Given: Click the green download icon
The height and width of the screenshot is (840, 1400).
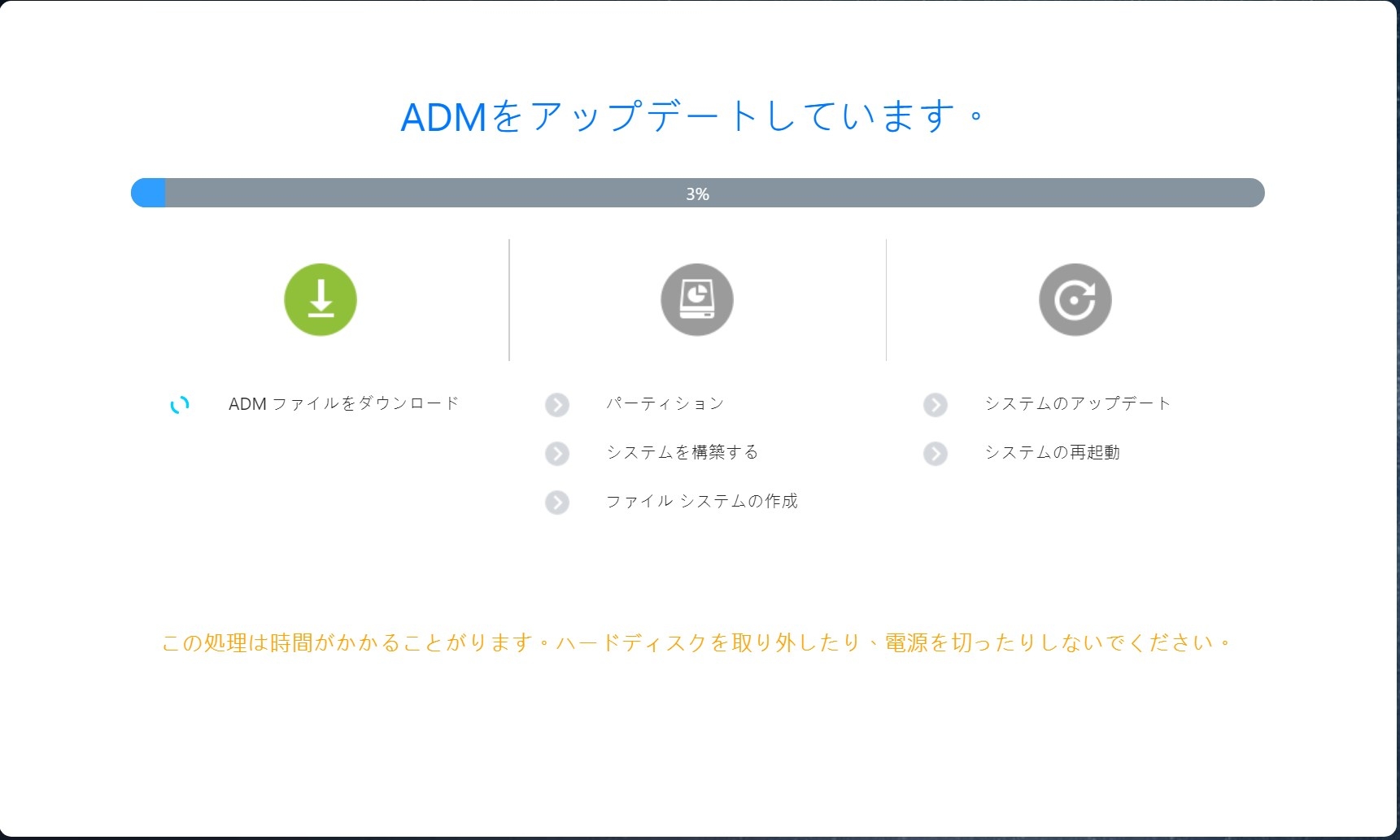Looking at the screenshot, I should pyautogui.click(x=321, y=299).
